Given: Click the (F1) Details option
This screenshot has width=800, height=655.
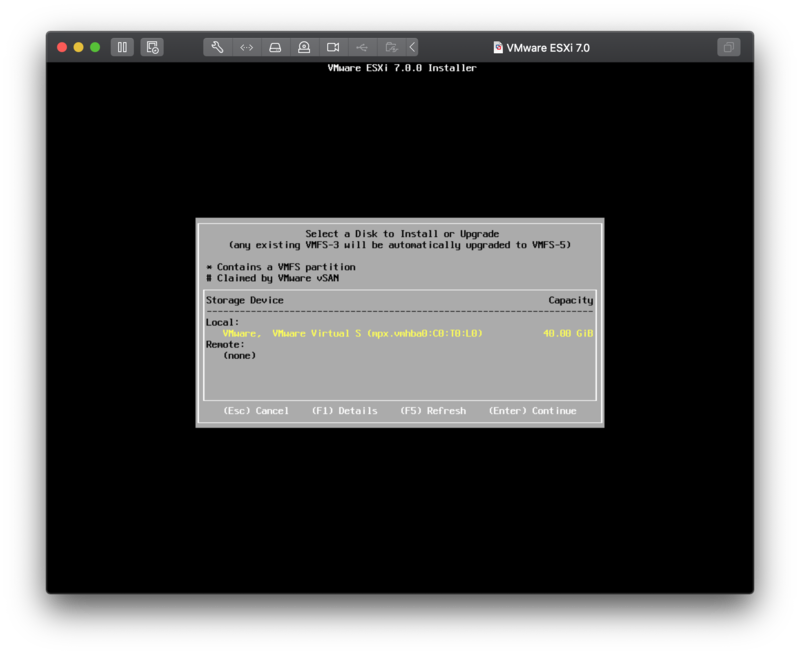Looking at the screenshot, I should (x=345, y=411).
